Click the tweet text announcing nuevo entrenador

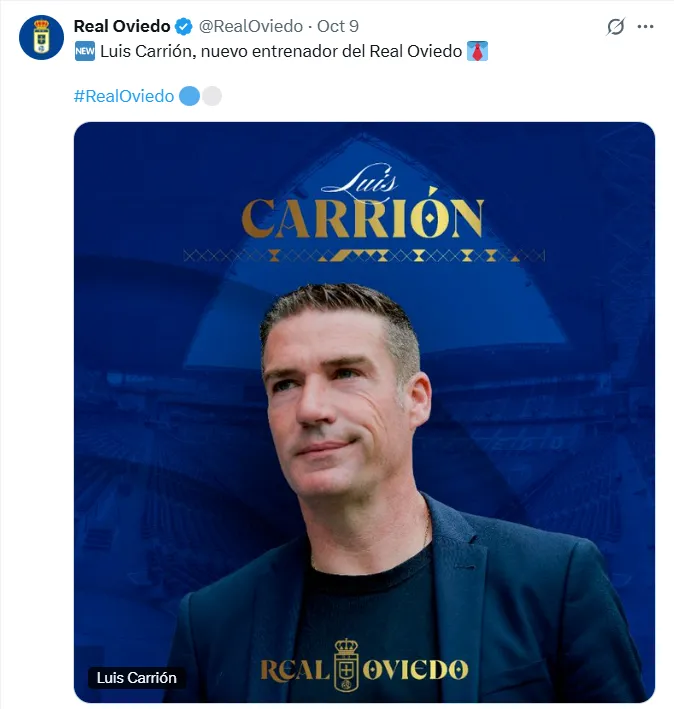[280, 51]
